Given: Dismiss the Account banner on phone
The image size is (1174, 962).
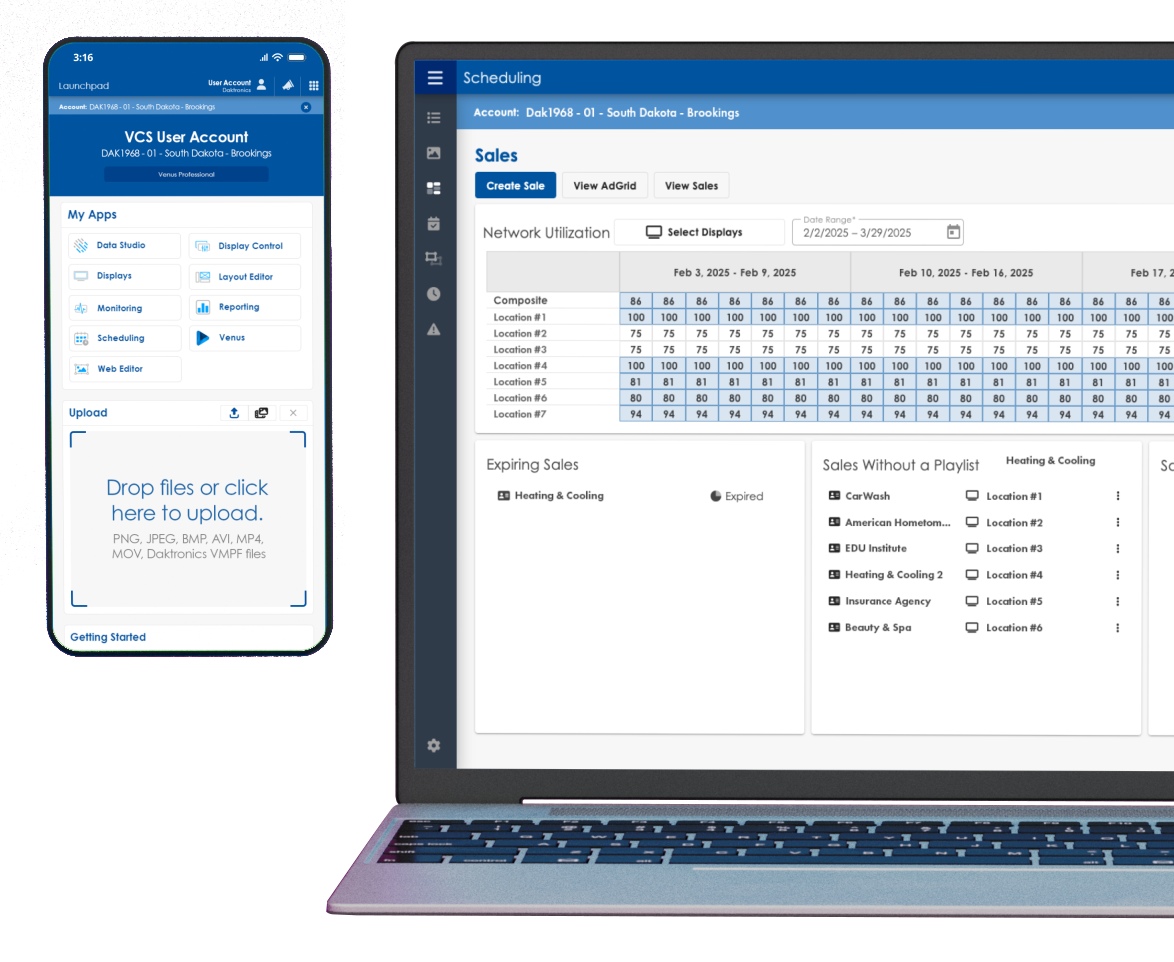Looking at the screenshot, I should pyautogui.click(x=306, y=107).
